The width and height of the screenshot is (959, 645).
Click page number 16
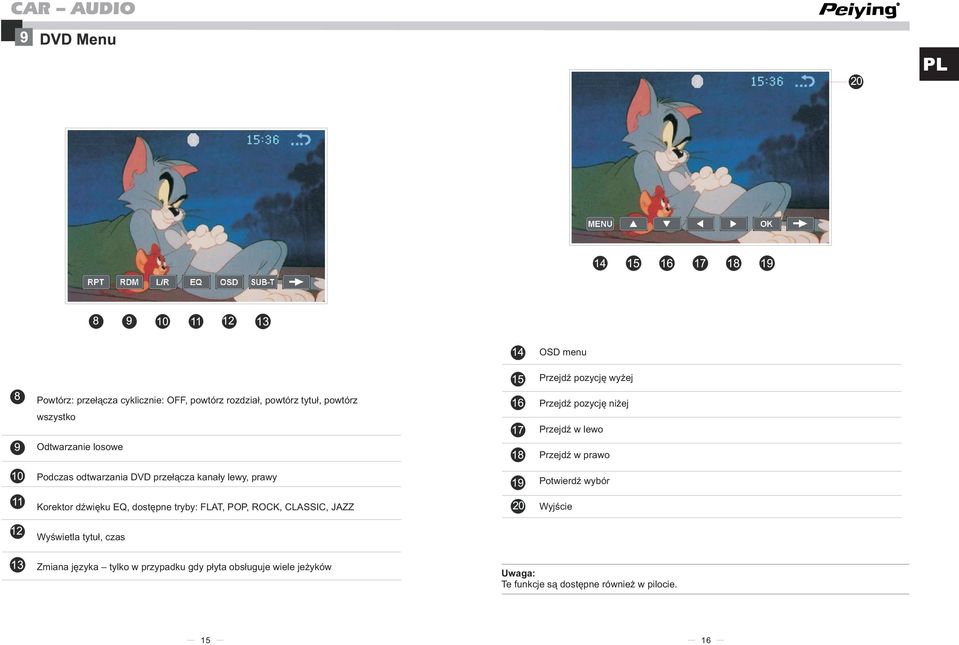tap(706, 640)
